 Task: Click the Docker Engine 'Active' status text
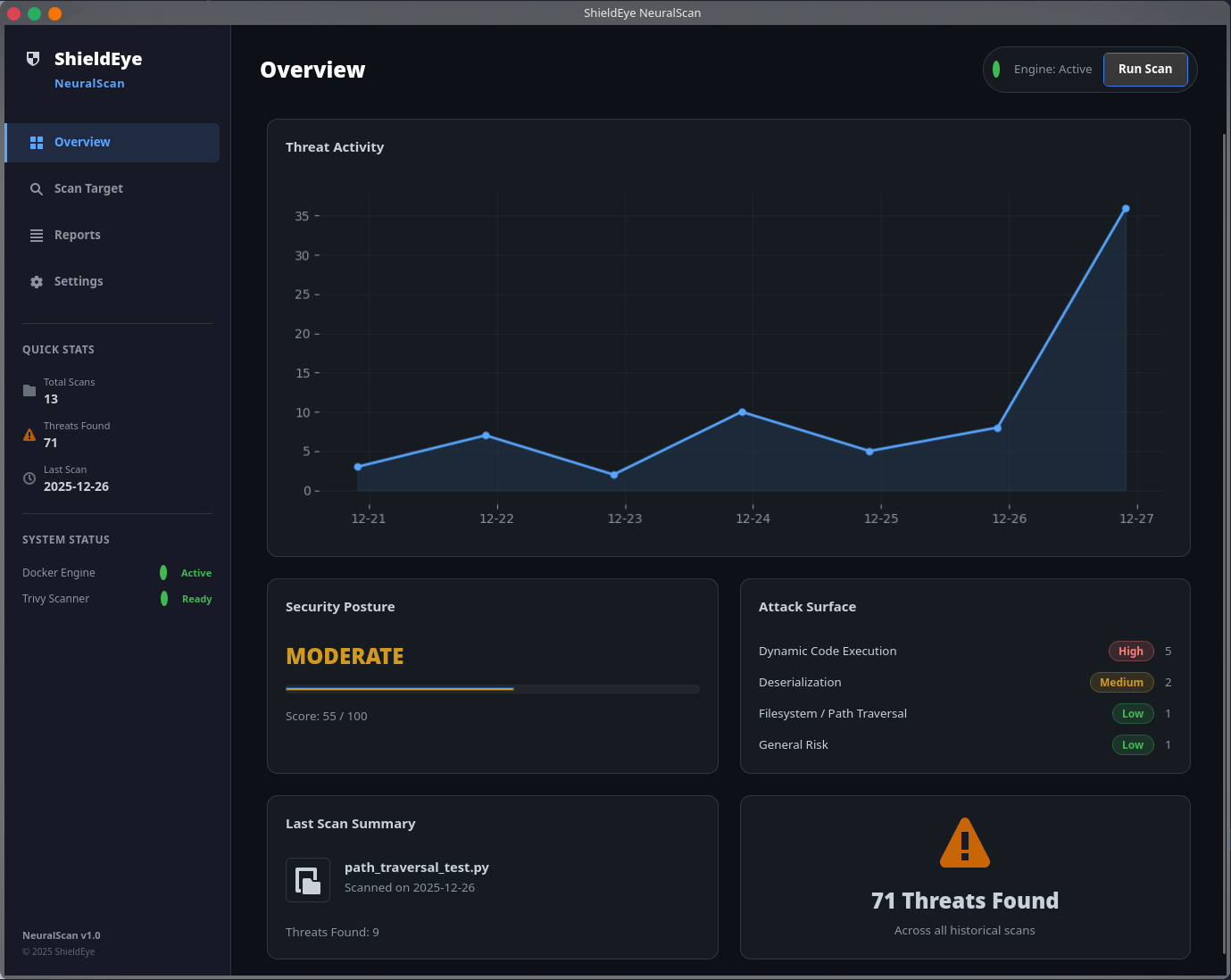(196, 573)
